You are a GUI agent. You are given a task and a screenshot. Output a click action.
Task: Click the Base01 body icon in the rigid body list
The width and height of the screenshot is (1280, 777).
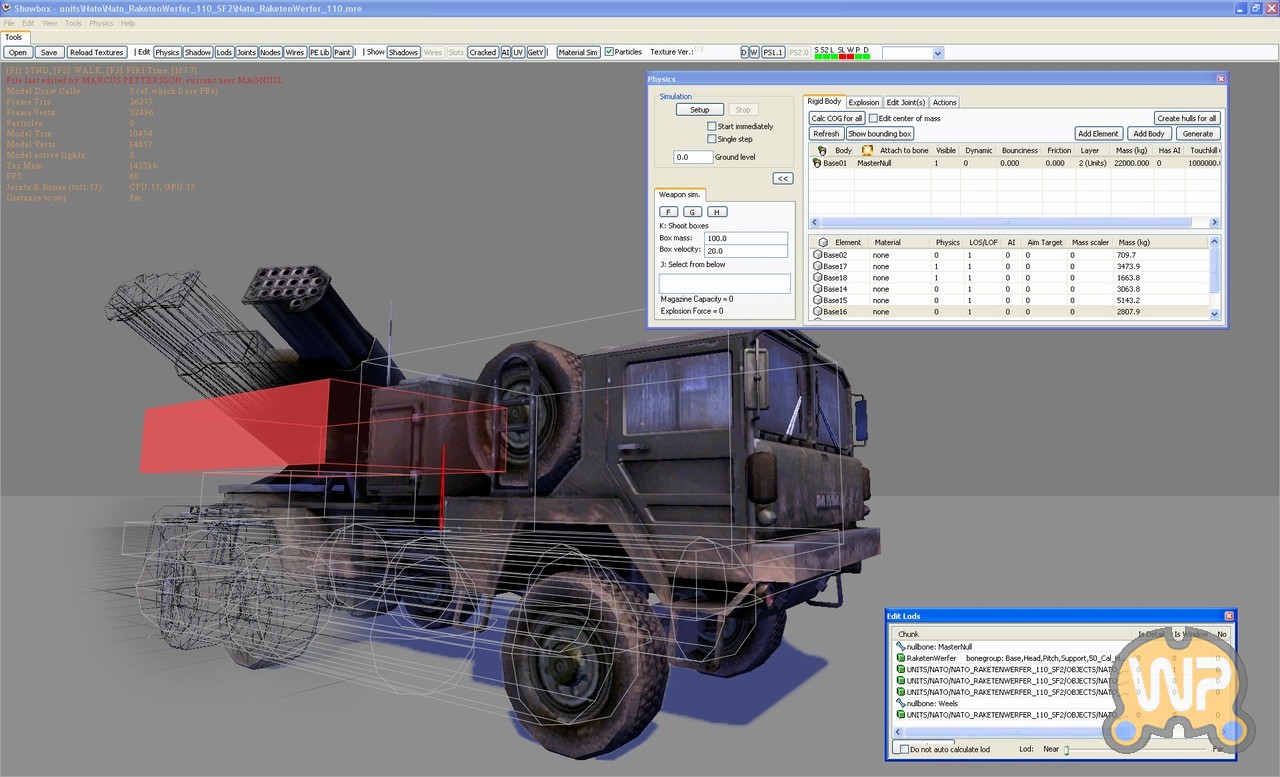click(x=817, y=163)
